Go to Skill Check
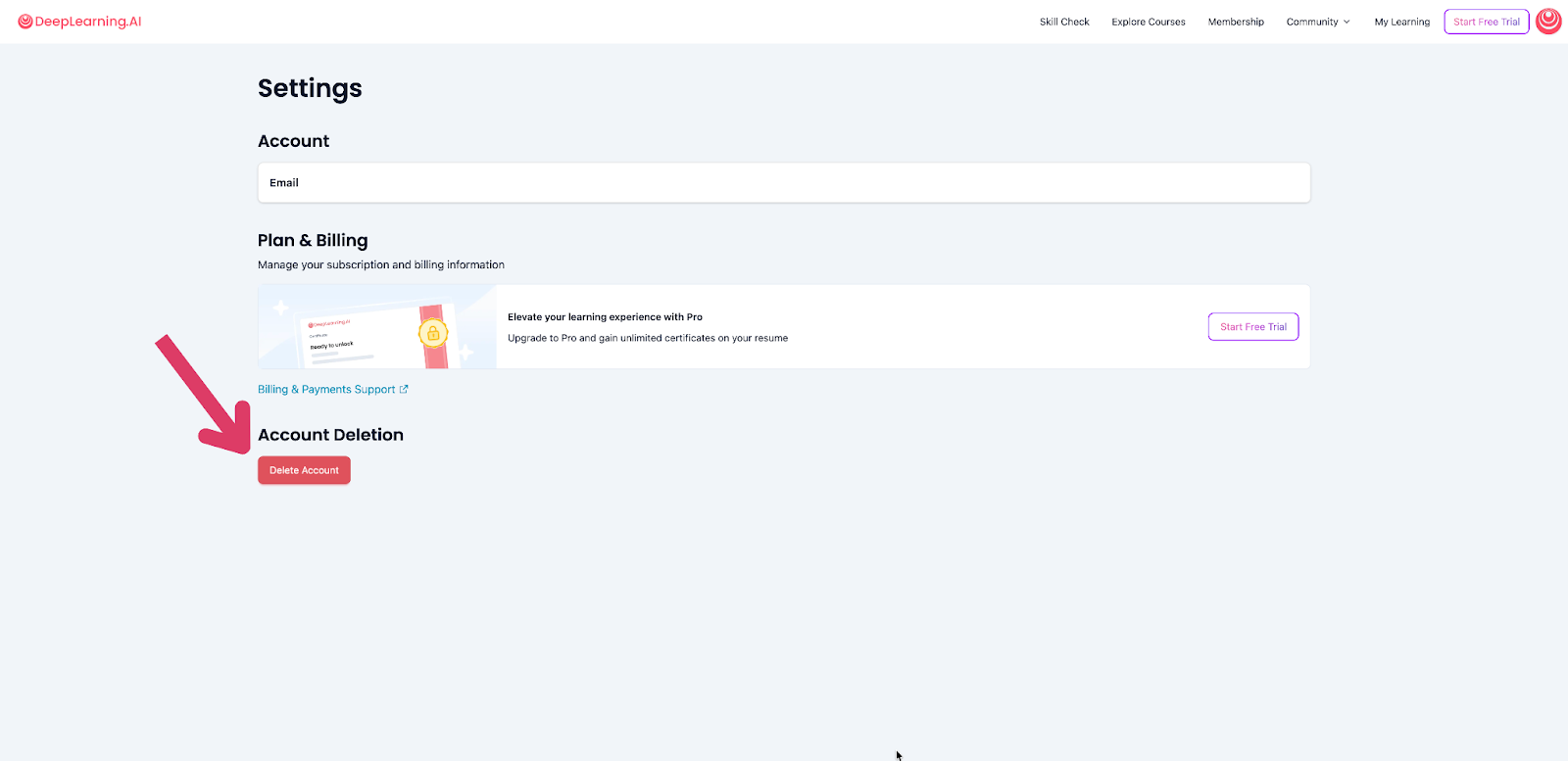This screenshot has width=1568, height=761. [1063, 22]
